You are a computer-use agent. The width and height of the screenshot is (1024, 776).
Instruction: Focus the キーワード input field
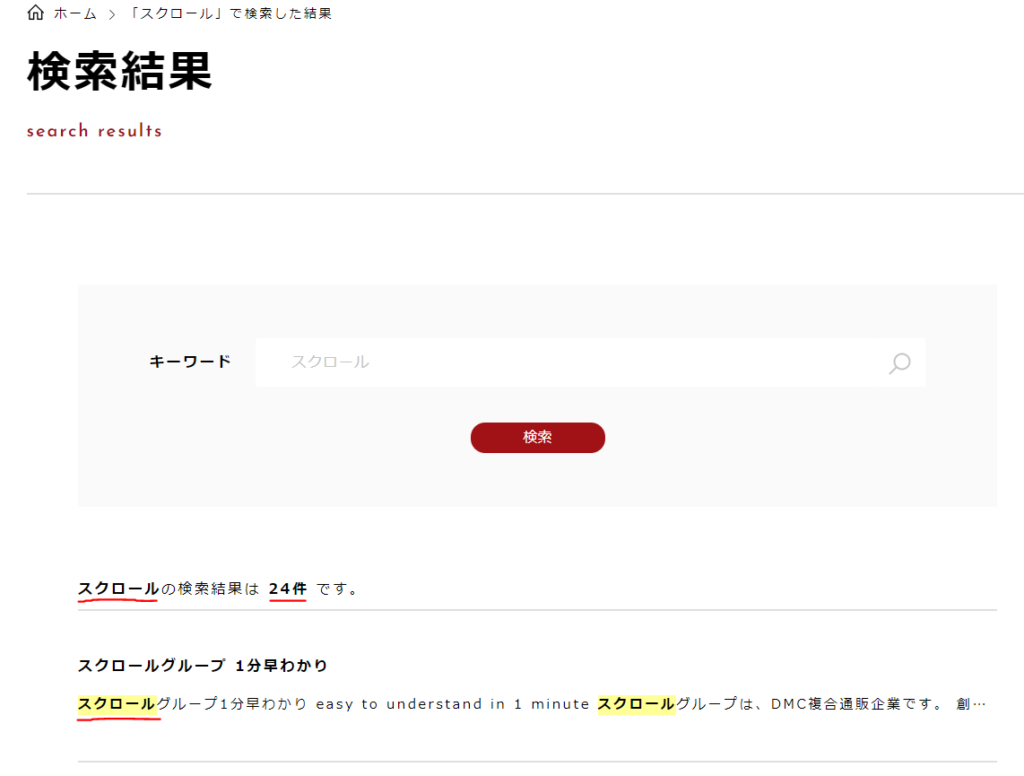590,363
